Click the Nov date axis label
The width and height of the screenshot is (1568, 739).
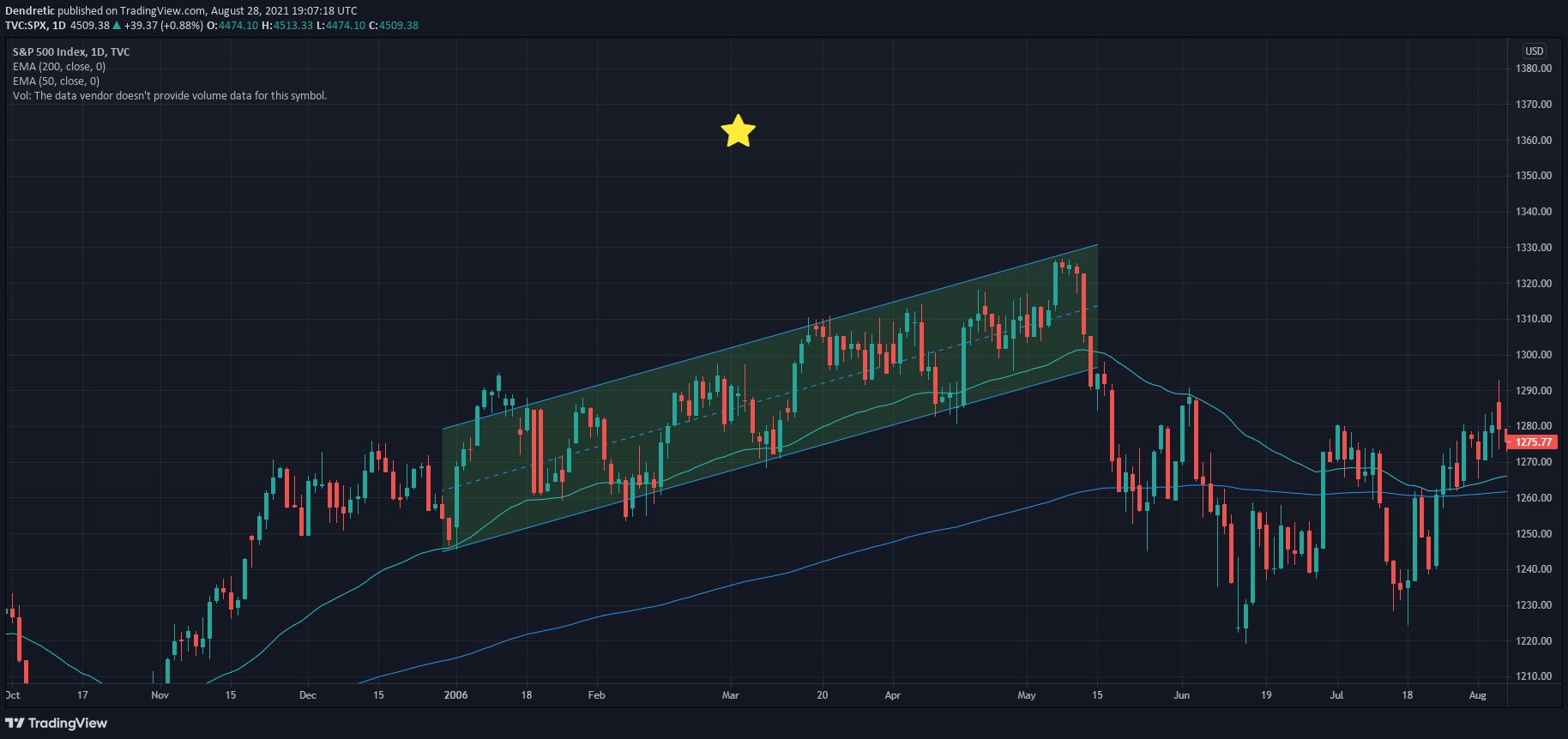point(160,695)
